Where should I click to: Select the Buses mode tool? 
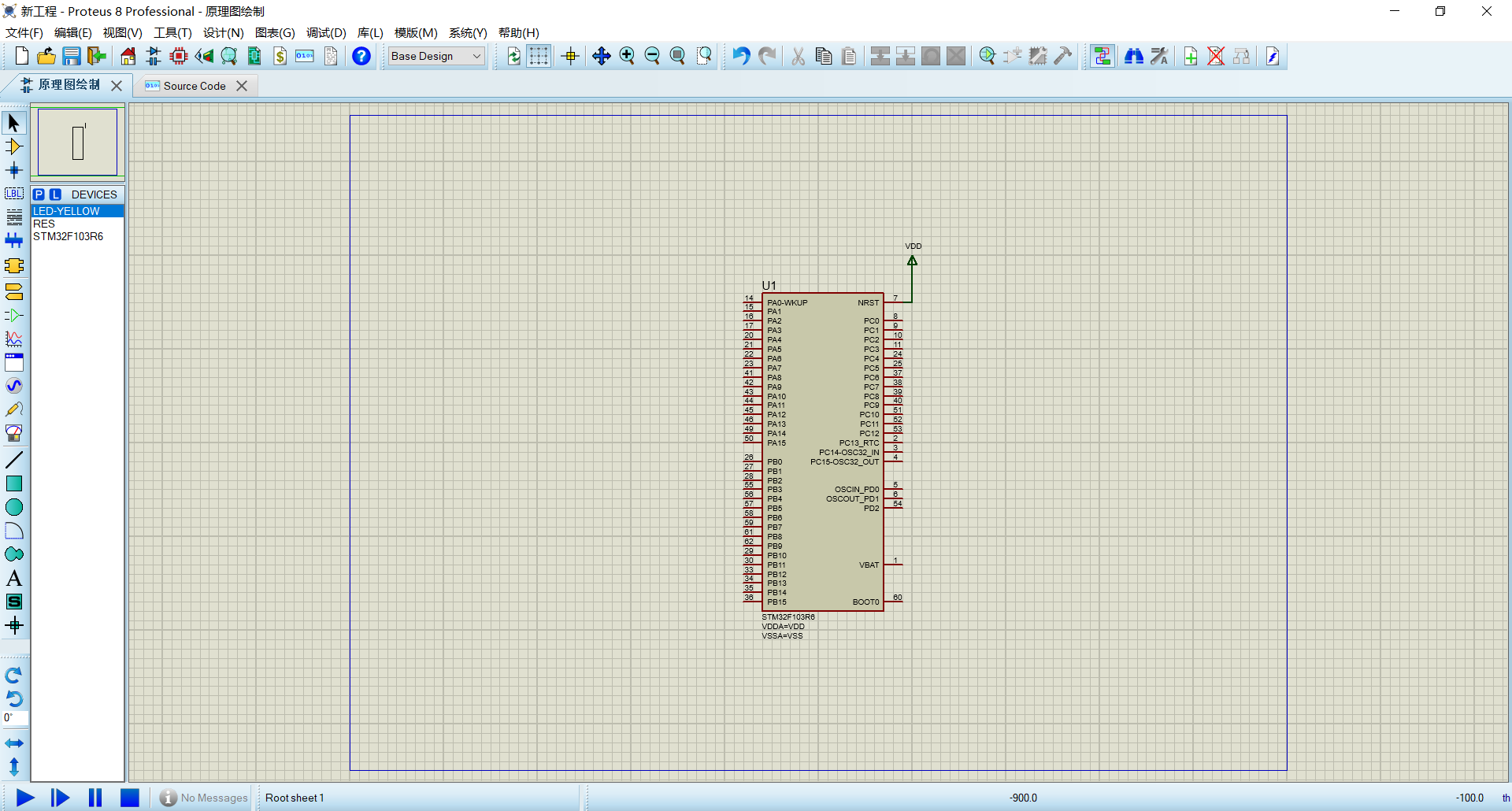tap(14, 240)
